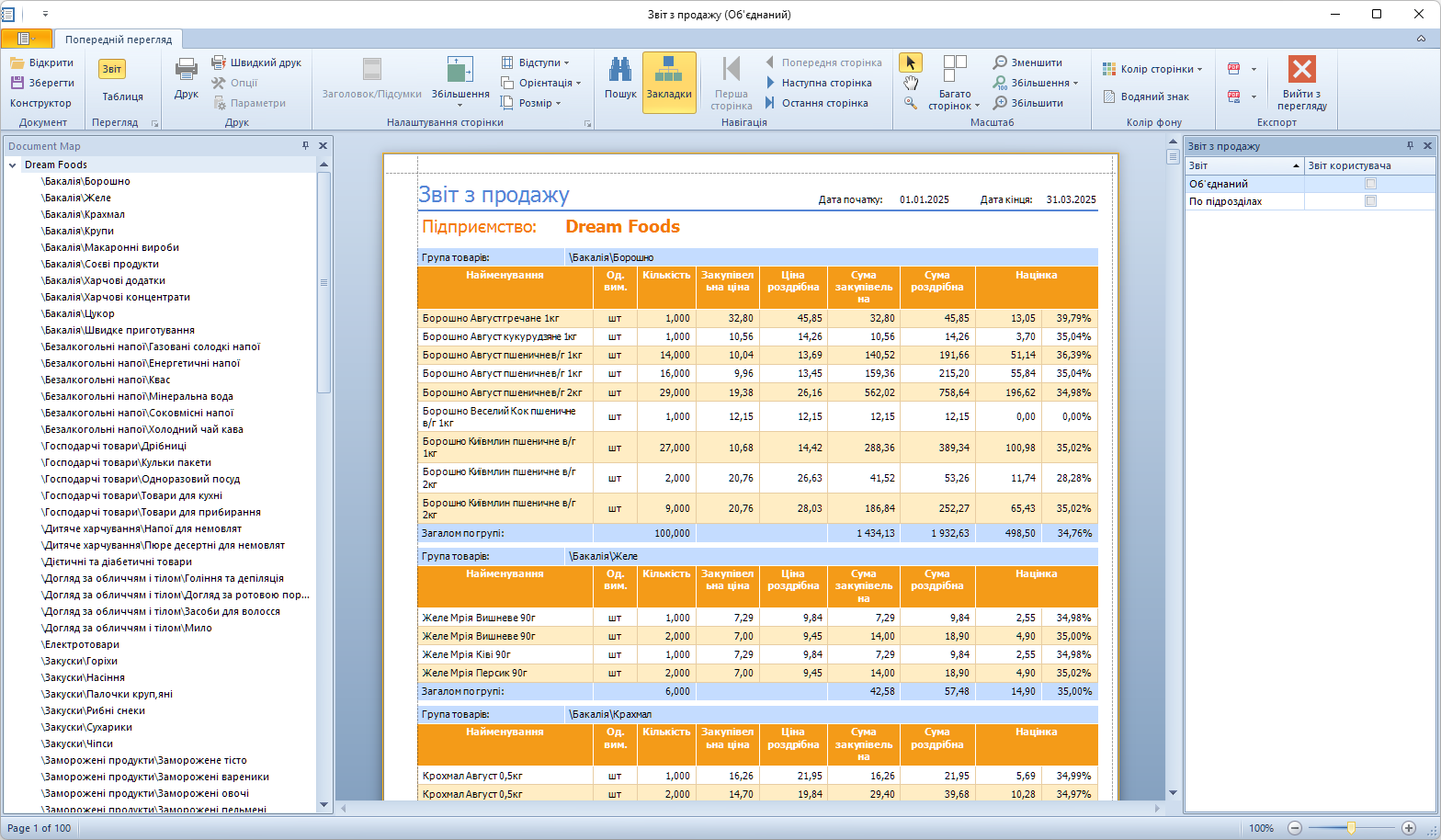The height and width of the screenshot is (840, 1441).
Task: Click the Вийти з перегляду red X
Action: point(1301,70)
